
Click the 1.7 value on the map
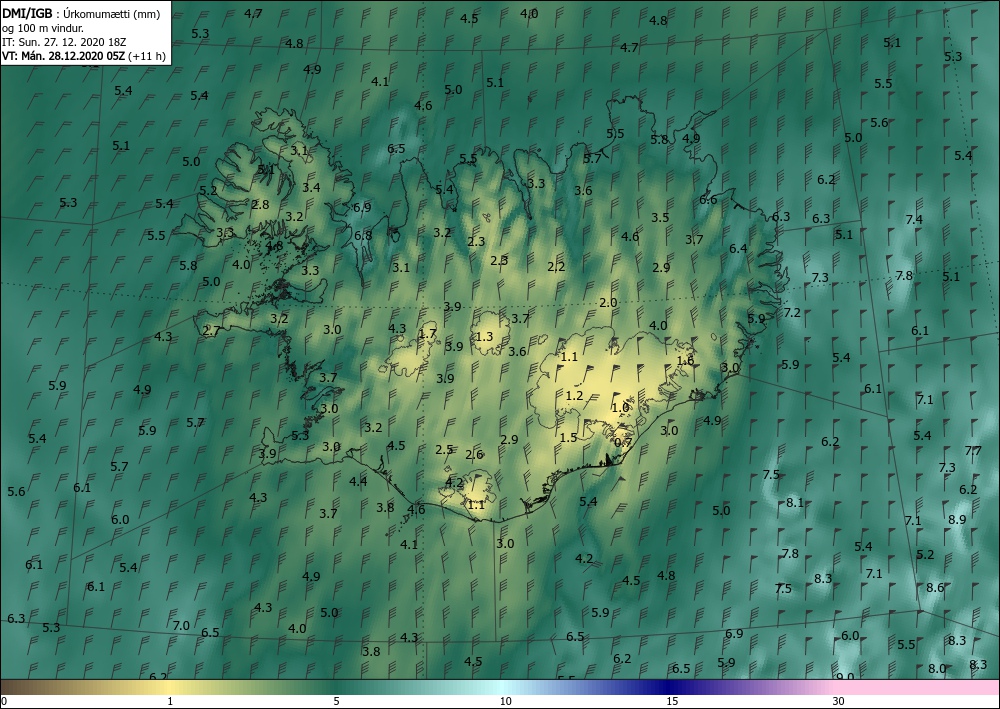coord(427,333)
